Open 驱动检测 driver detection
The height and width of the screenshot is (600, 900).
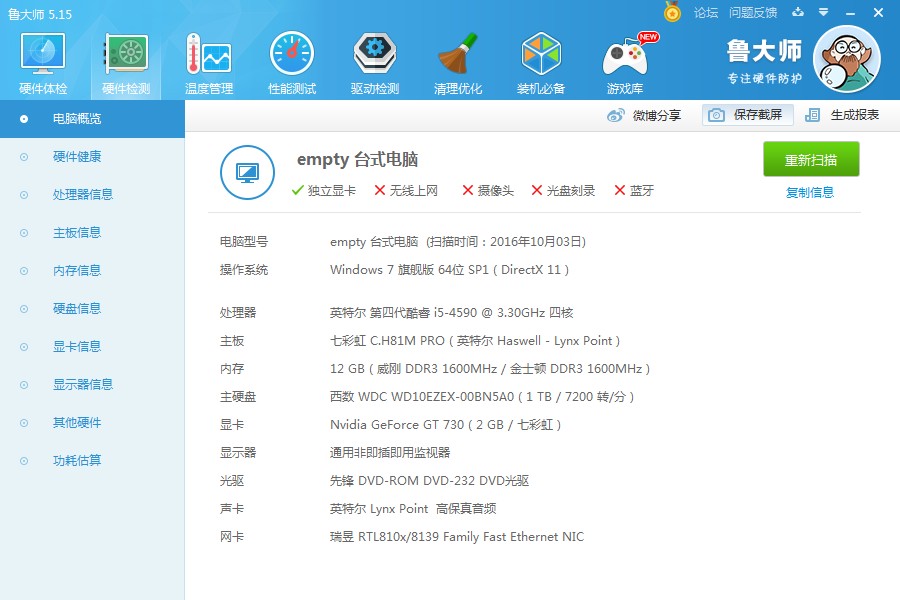click(375, 63)
